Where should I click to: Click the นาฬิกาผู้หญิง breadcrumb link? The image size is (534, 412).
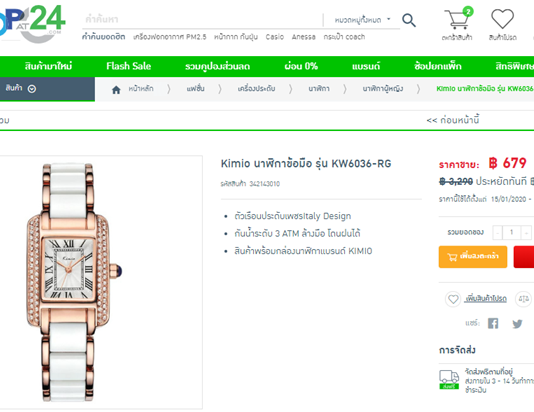382,89
